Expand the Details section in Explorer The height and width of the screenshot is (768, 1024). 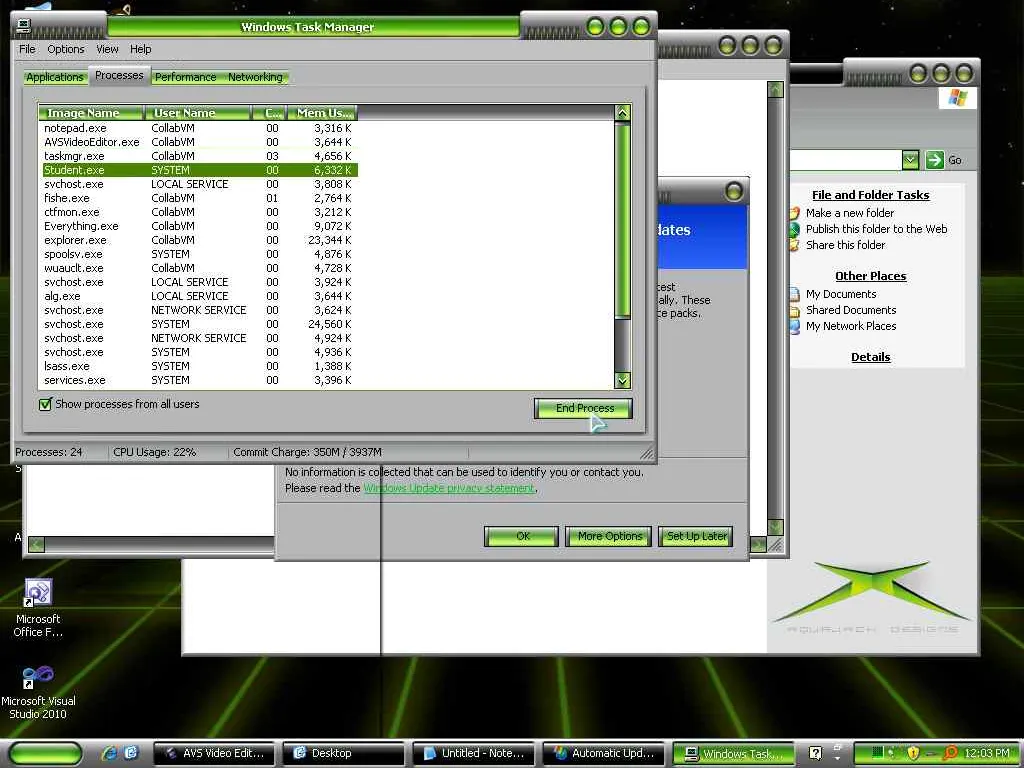click(871, 357)
